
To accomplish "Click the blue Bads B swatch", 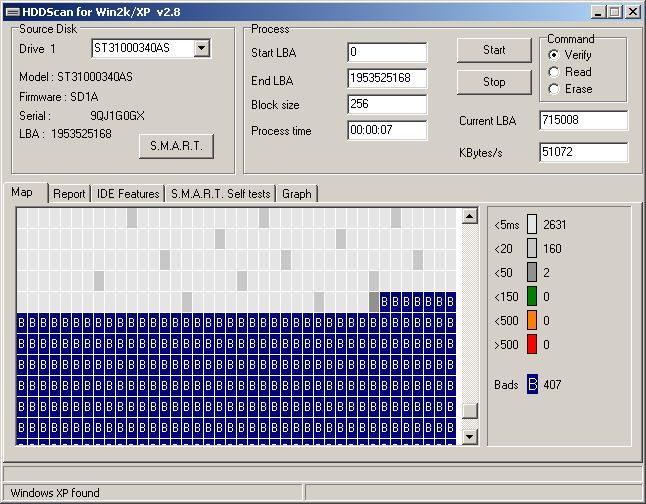I will (532, 384).
